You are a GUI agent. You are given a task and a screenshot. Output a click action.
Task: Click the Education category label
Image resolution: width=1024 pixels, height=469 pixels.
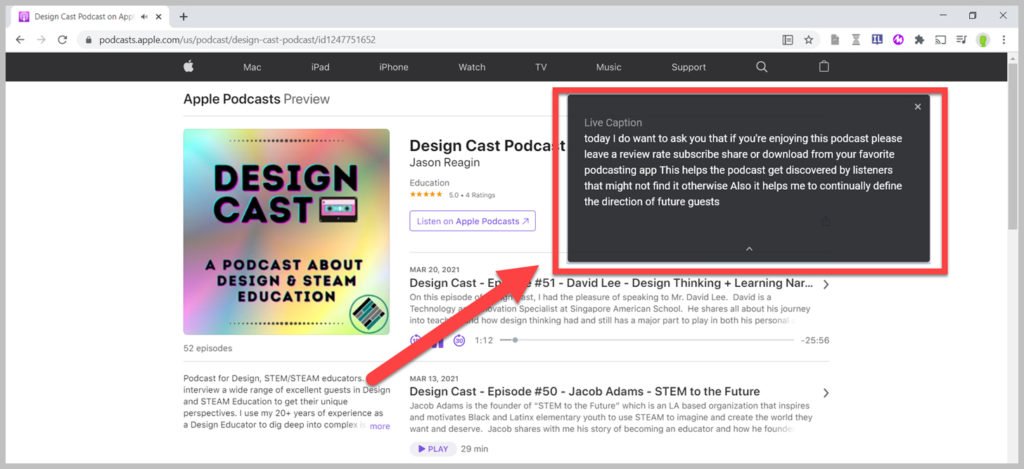(x=429, y=183)
